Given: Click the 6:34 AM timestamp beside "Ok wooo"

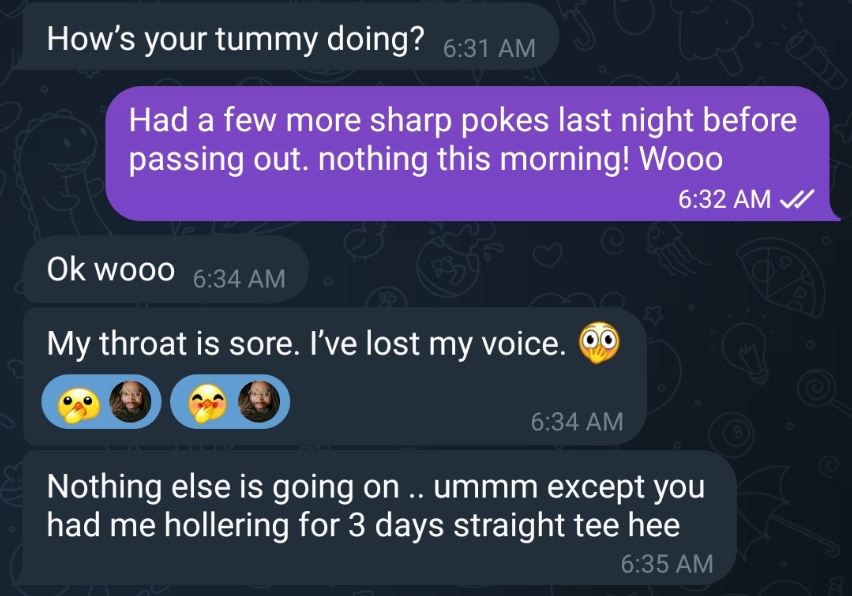Looking at the screenshot, I should pos(238,279).
